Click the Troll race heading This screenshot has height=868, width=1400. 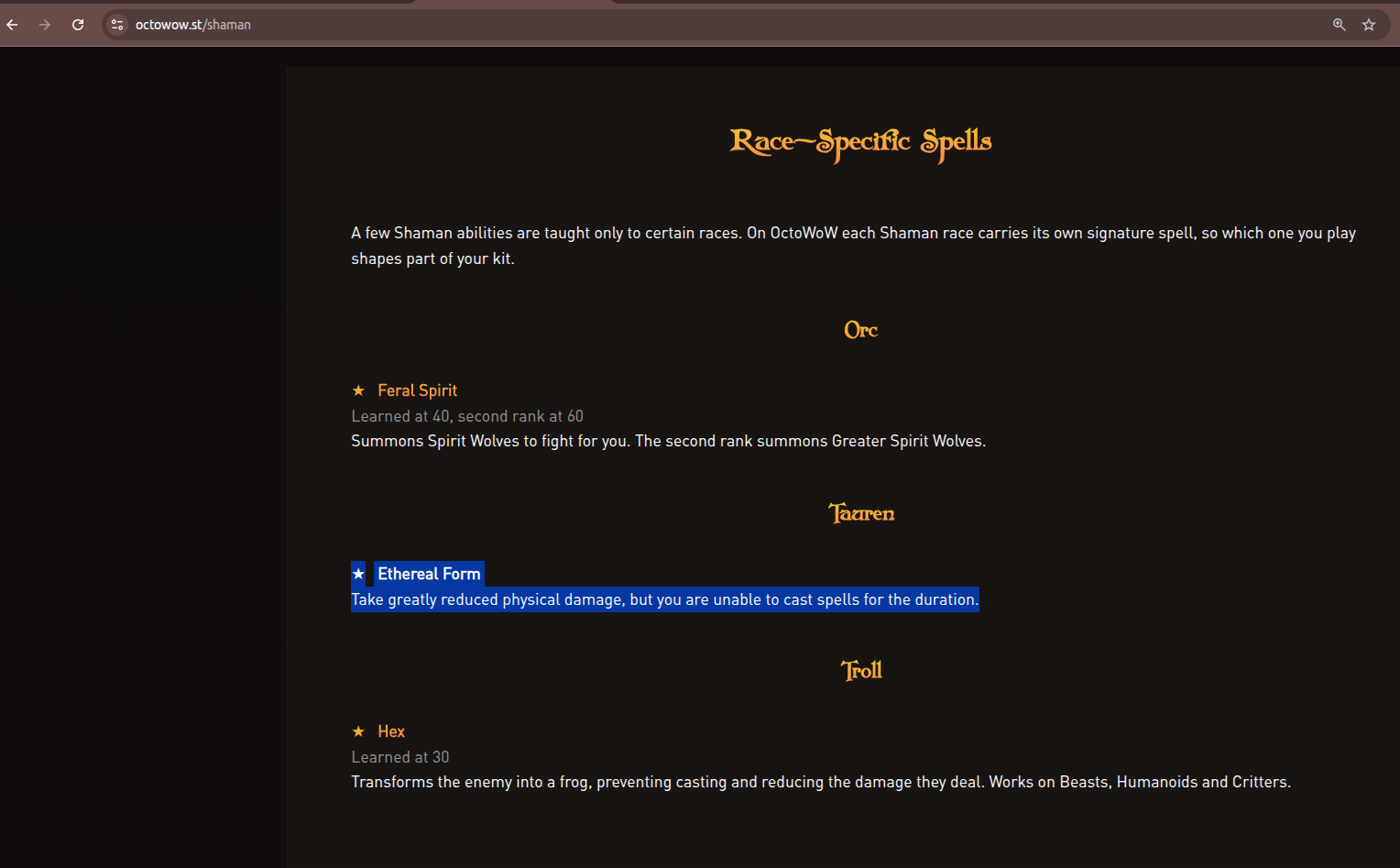861,670
